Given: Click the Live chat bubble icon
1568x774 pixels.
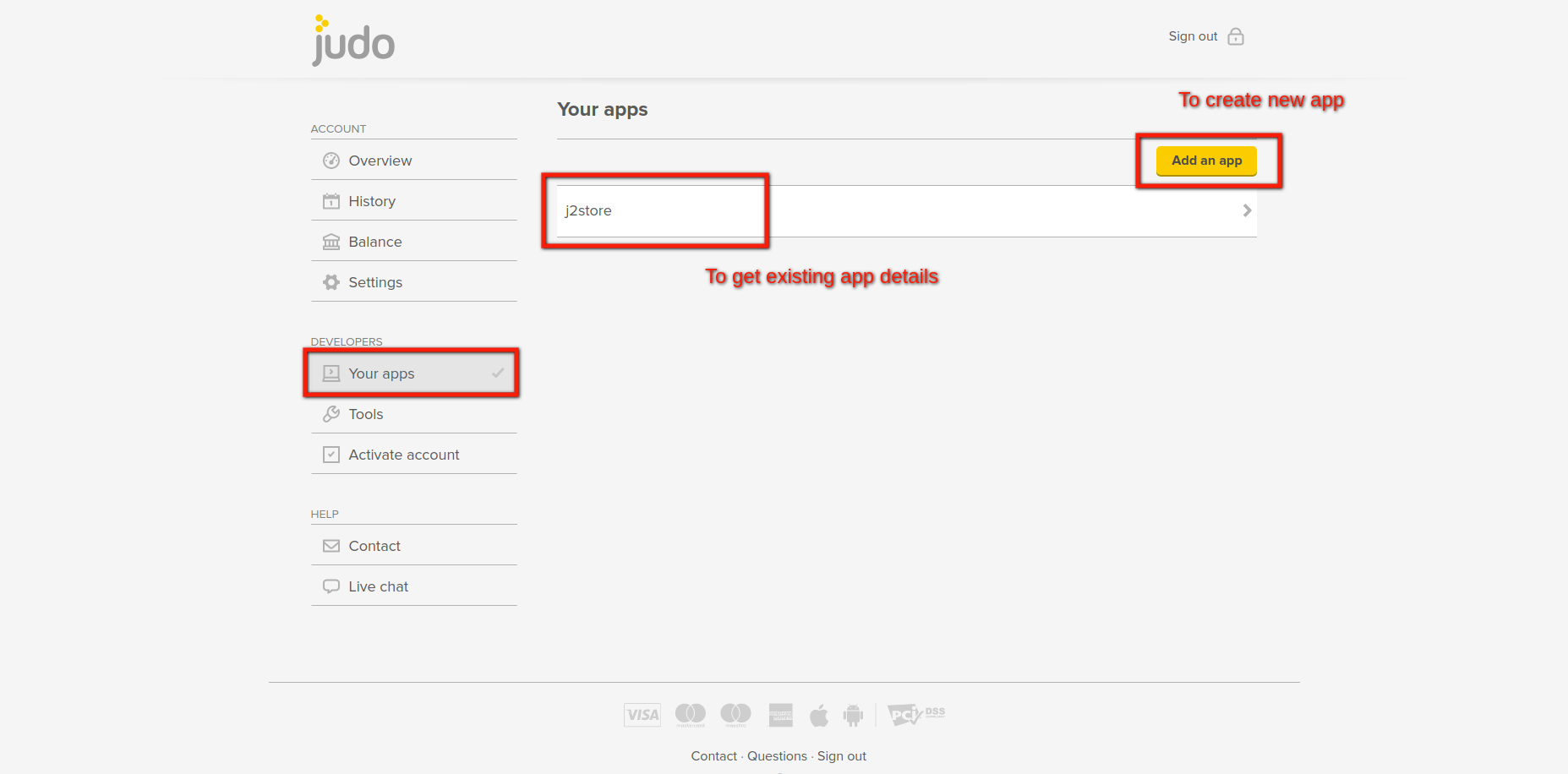Looking at the screenshot, I should [331, 586].
